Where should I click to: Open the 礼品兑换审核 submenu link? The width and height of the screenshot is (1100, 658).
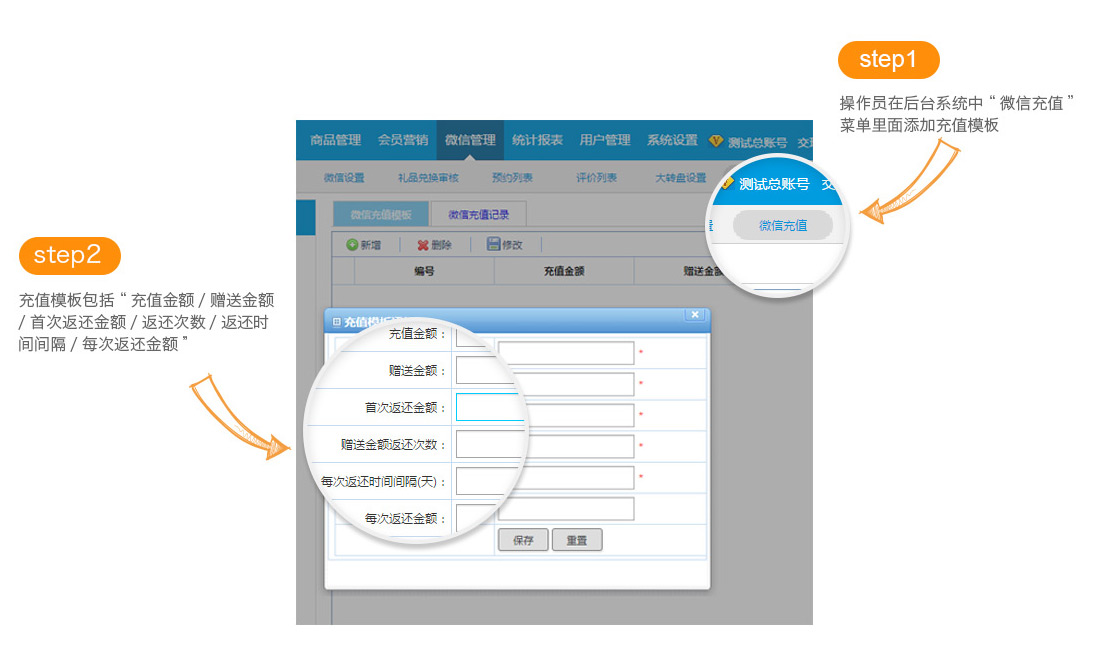click(x=428, y=178)
